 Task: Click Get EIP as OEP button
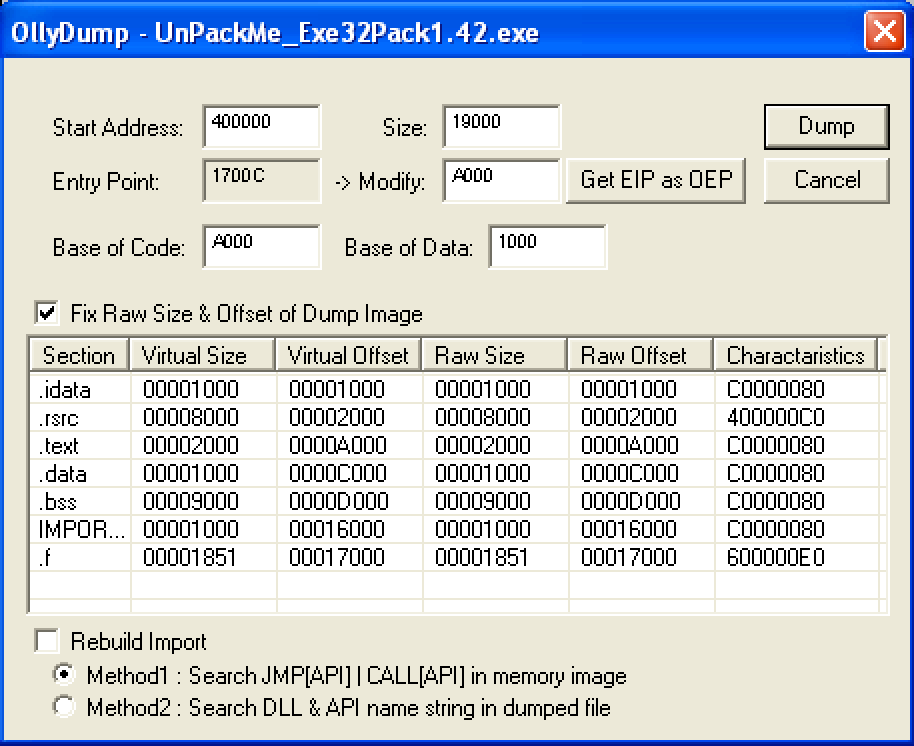tap(656, 180)
